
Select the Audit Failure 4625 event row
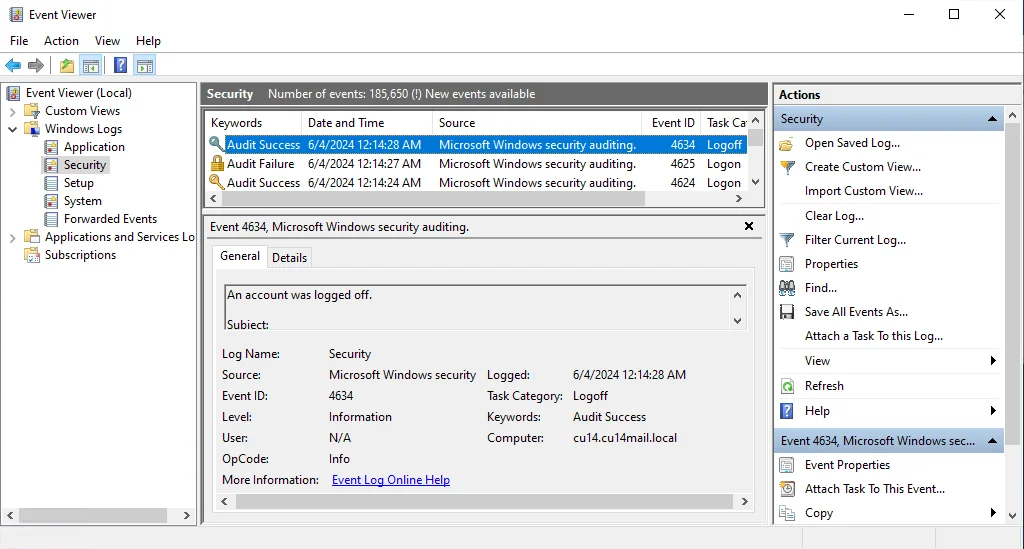click(476, 164)
